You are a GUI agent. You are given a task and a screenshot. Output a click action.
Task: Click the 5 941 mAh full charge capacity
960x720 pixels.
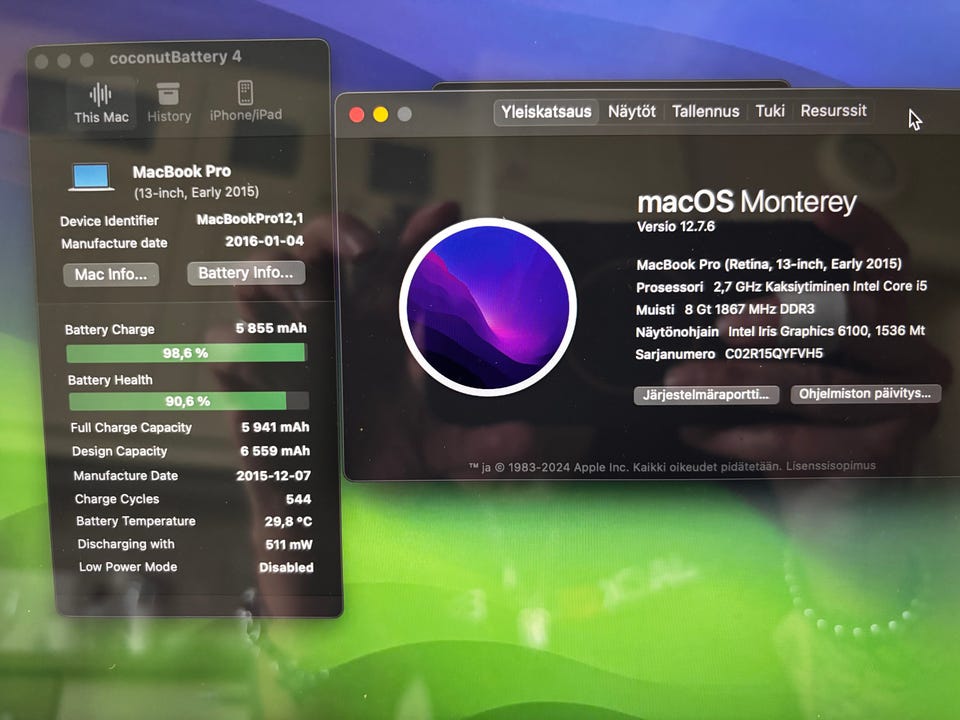tap(275, 427)
